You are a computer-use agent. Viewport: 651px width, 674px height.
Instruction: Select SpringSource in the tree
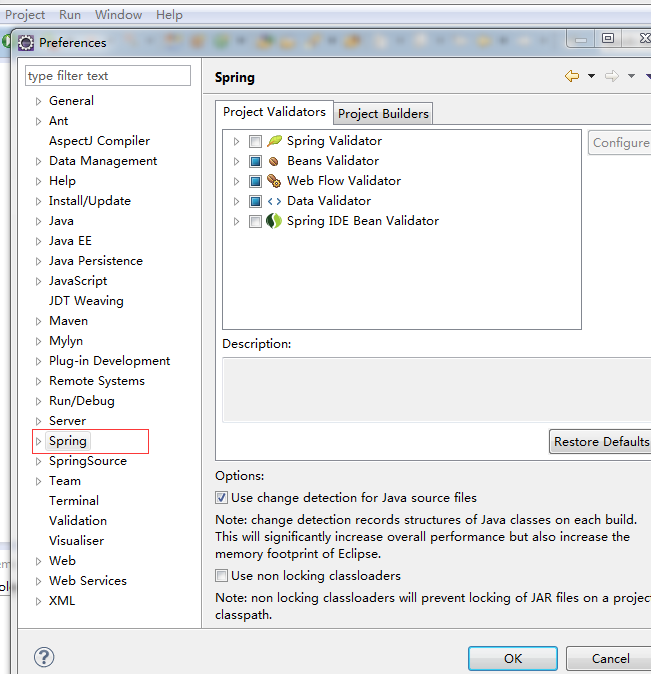88,461
